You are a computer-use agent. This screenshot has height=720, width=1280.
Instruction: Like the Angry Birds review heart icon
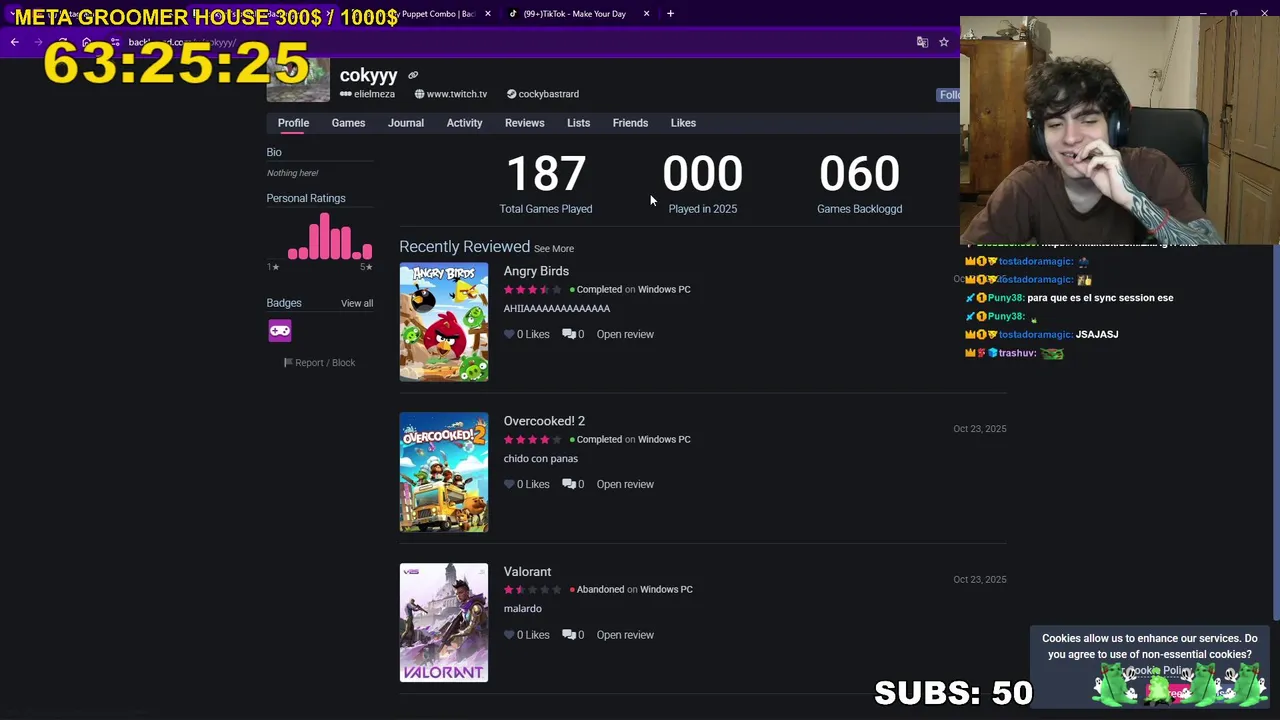point(509,335)
